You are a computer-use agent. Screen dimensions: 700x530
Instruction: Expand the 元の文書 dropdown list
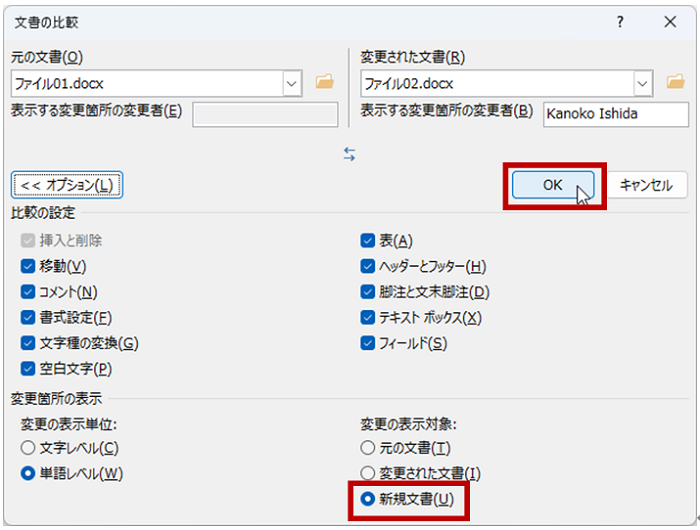(292, 83)
